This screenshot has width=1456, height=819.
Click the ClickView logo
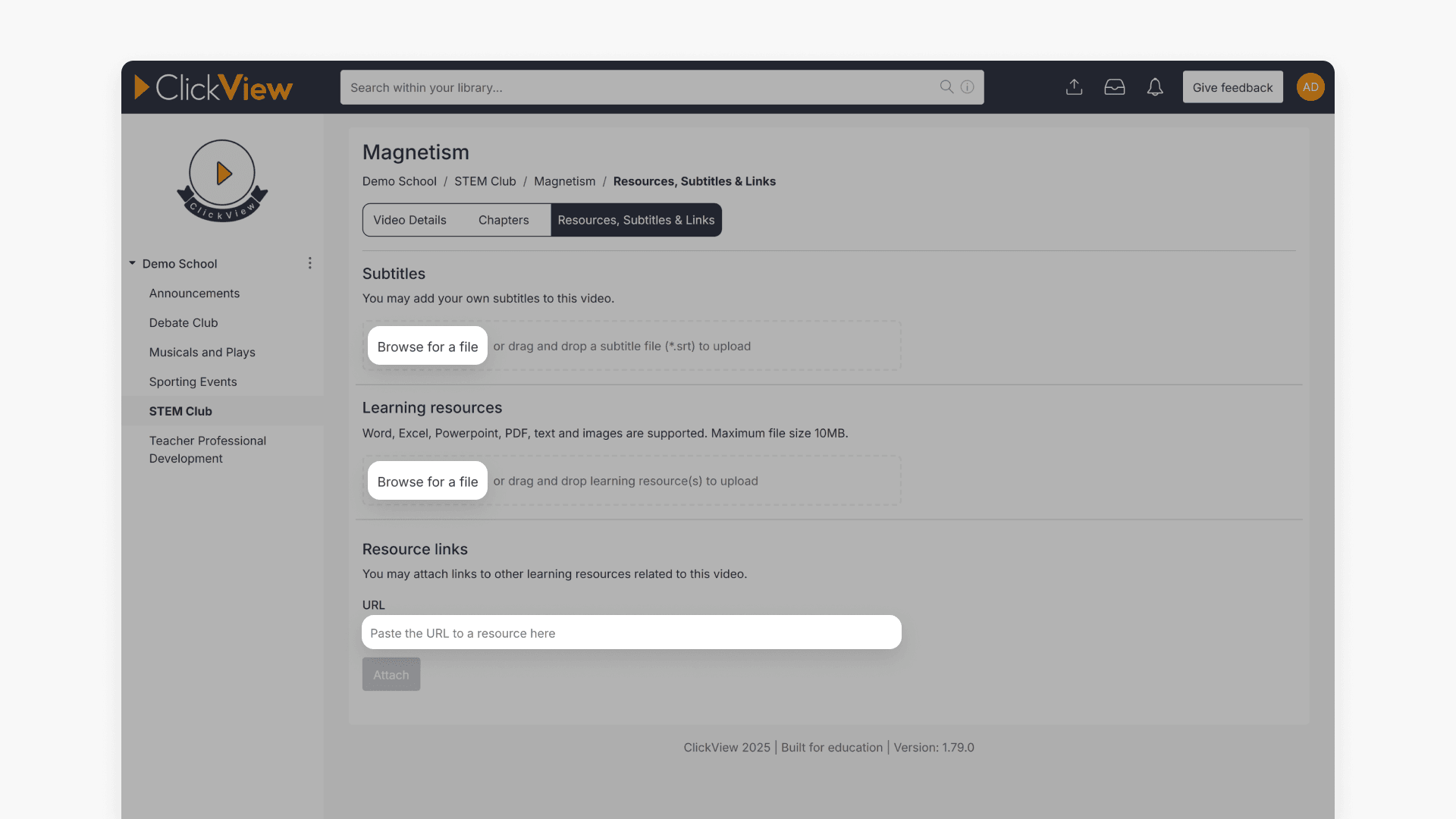point(214,87)
